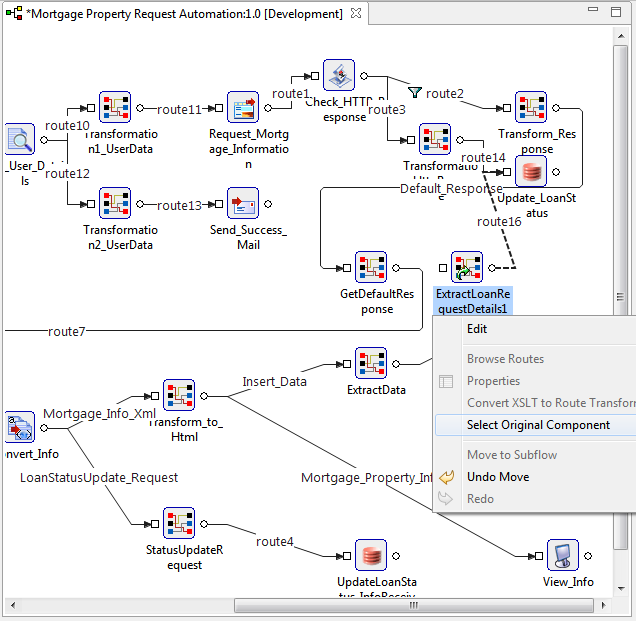Image resolution: width=636 pixels, height=621 pixels.
Task: Select the UpdateLoanStatus_InfoReceiver database icon
Action: [371, 555]
